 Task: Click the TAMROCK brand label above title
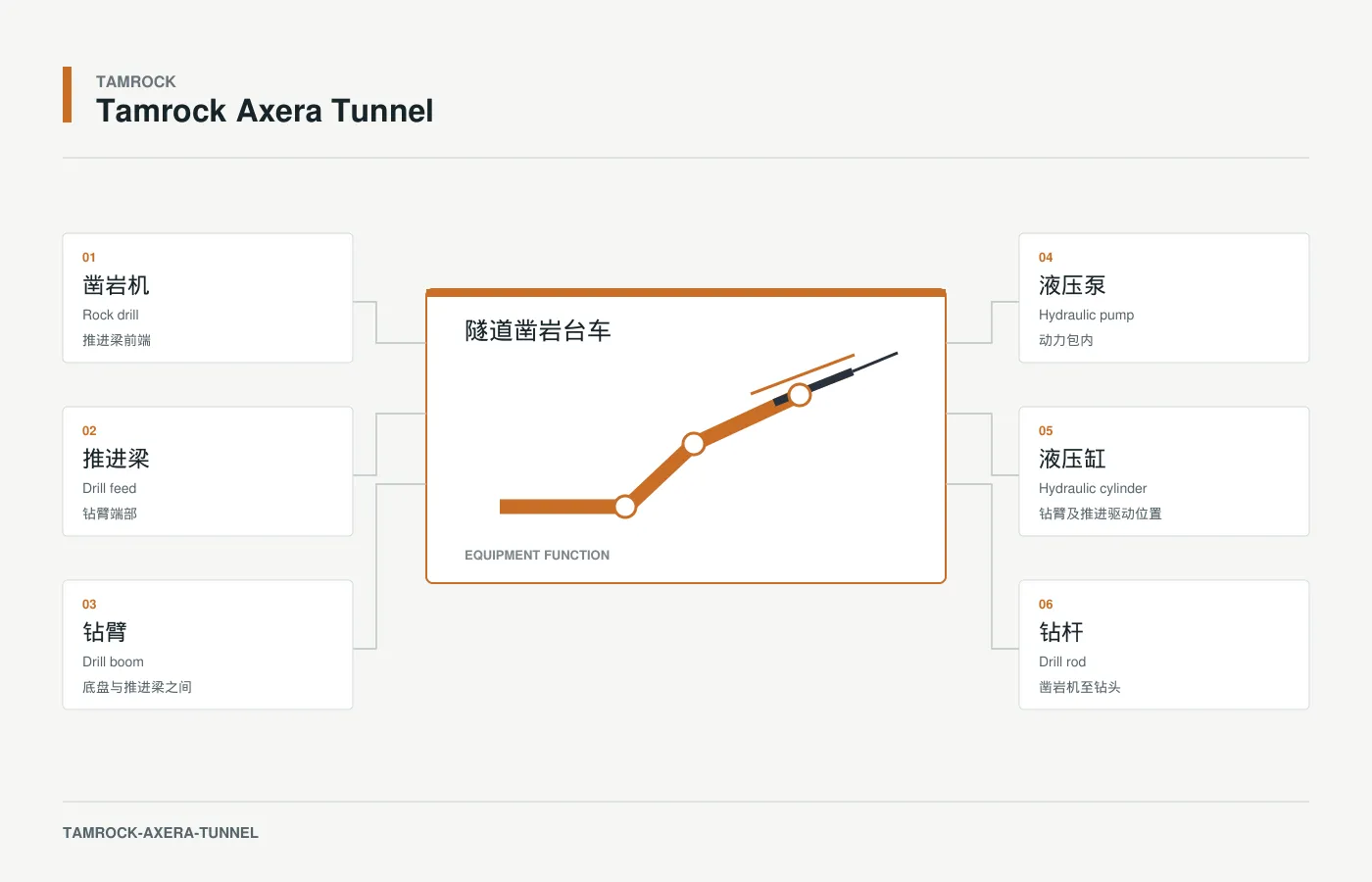pos(136,81)
